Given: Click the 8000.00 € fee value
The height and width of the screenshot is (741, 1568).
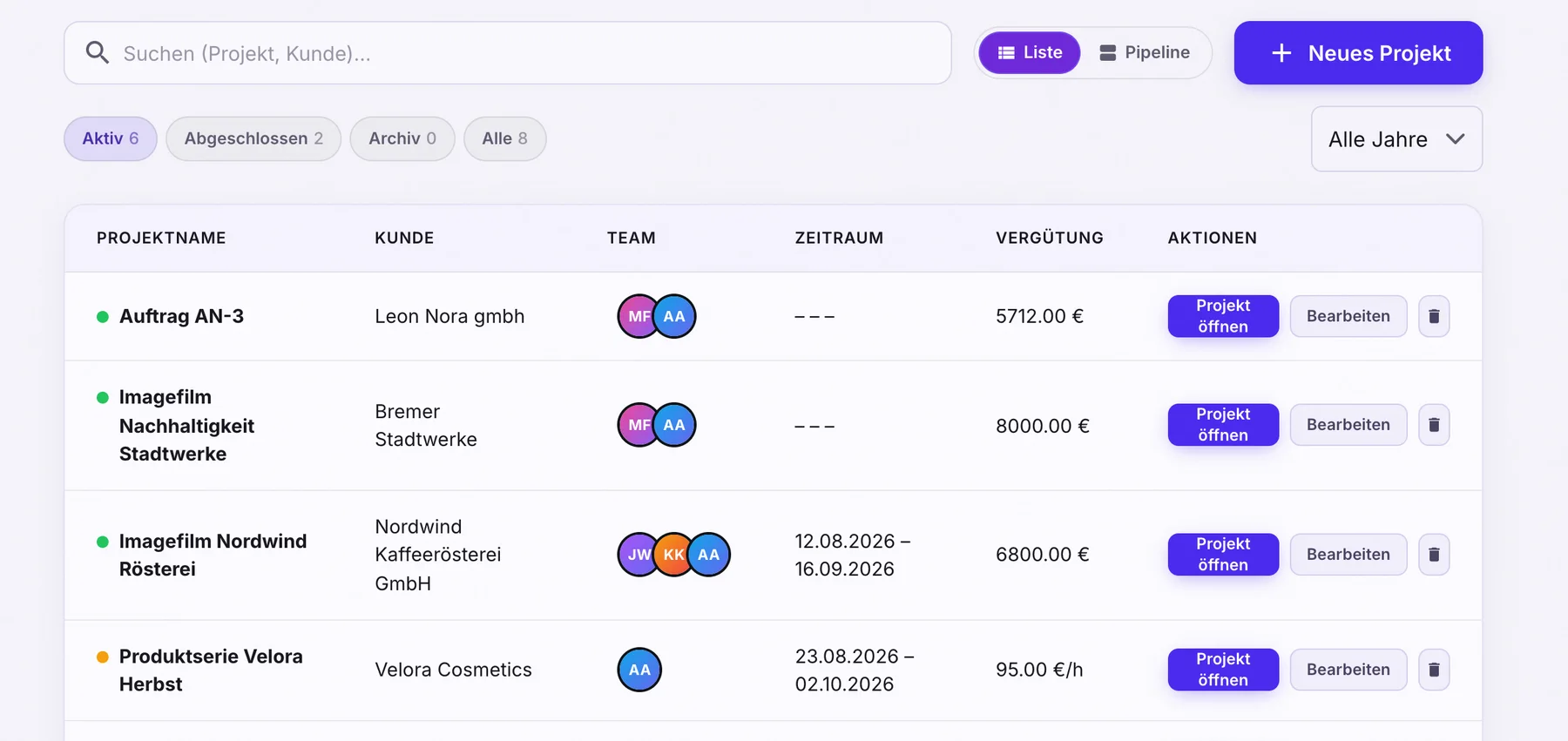Looking at the screenshot, I should [x=1043, y=426].
